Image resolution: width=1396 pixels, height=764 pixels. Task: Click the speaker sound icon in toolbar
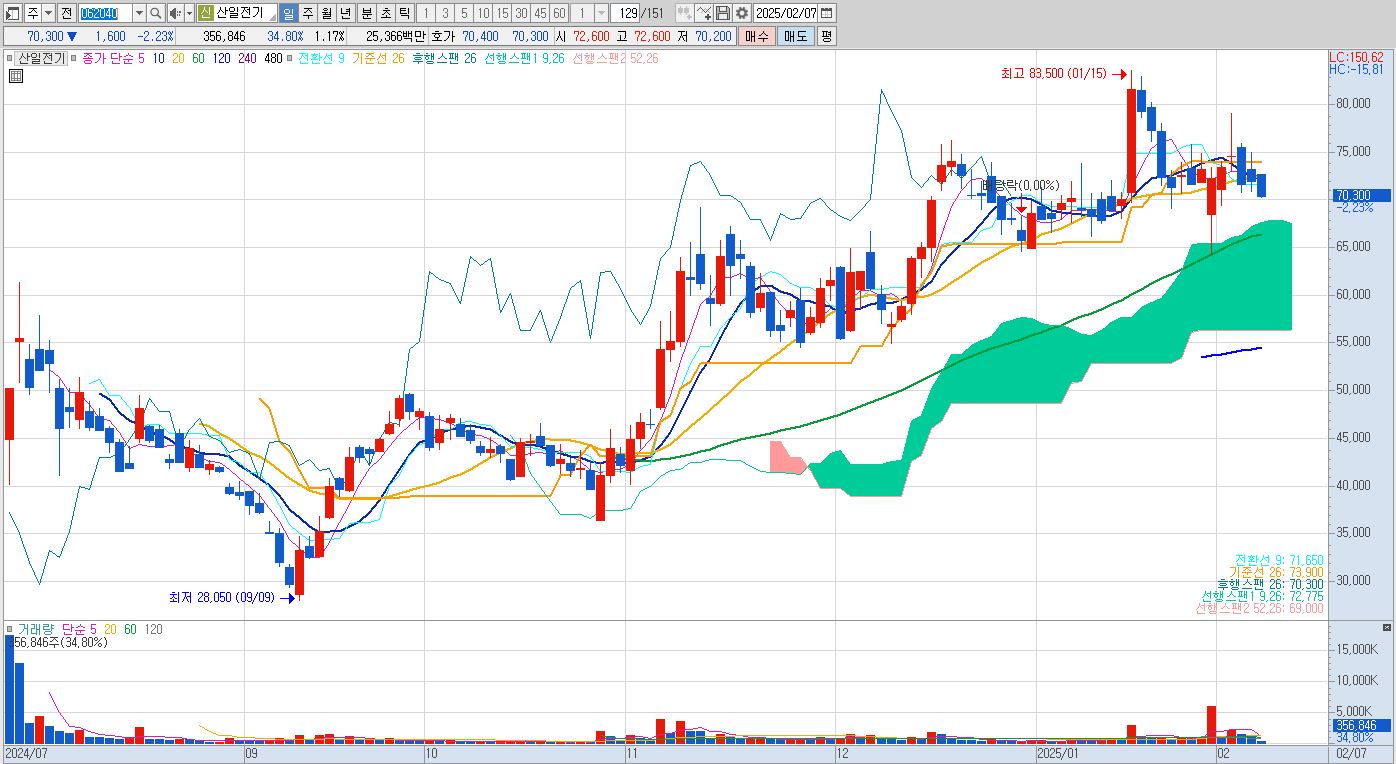(x=175, y=13)
